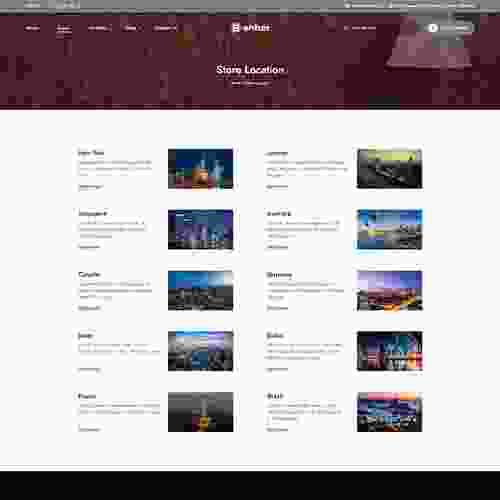Click the direction link under New York

89,187
